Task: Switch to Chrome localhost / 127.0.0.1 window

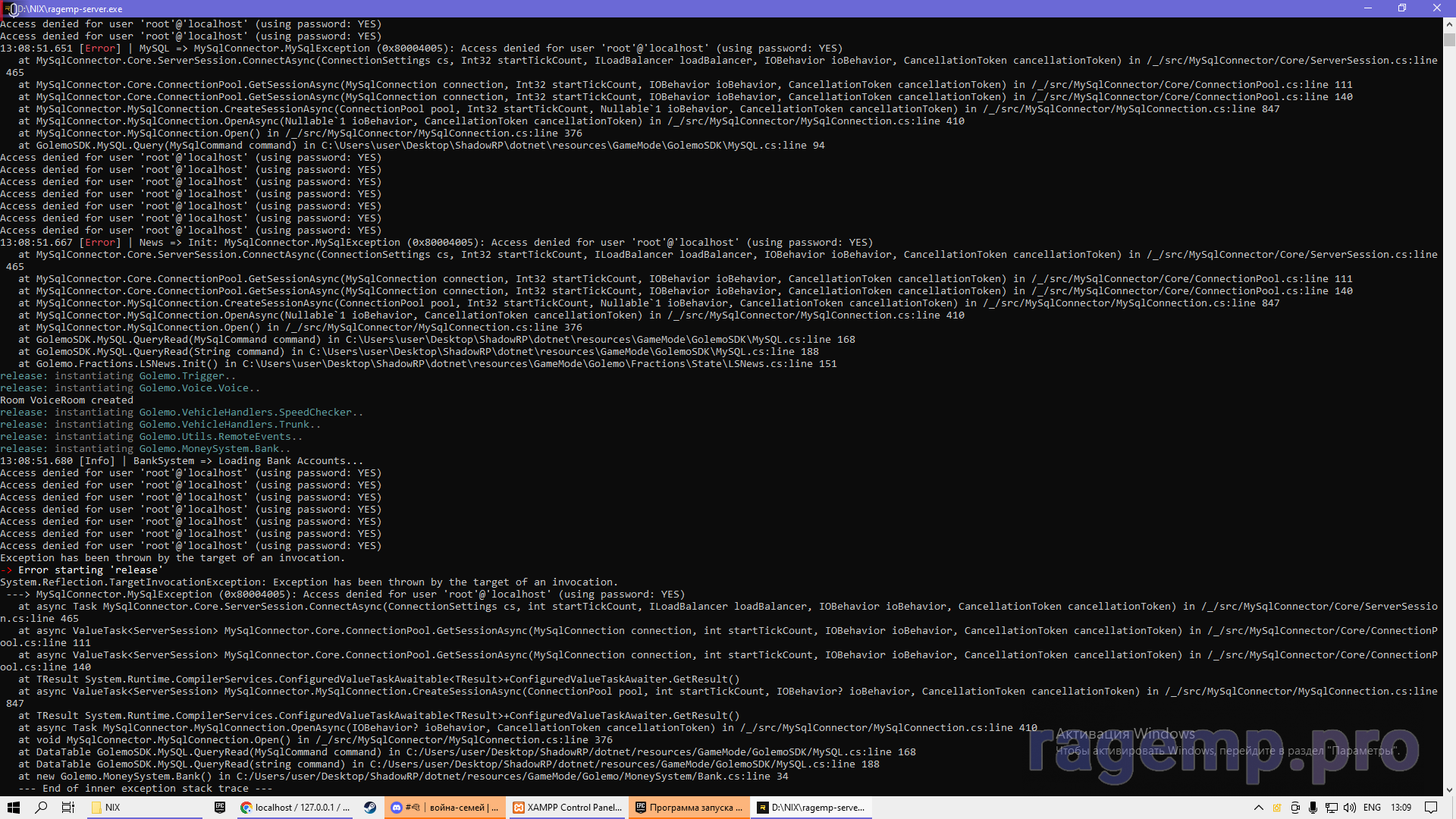Action: (294, 808)
